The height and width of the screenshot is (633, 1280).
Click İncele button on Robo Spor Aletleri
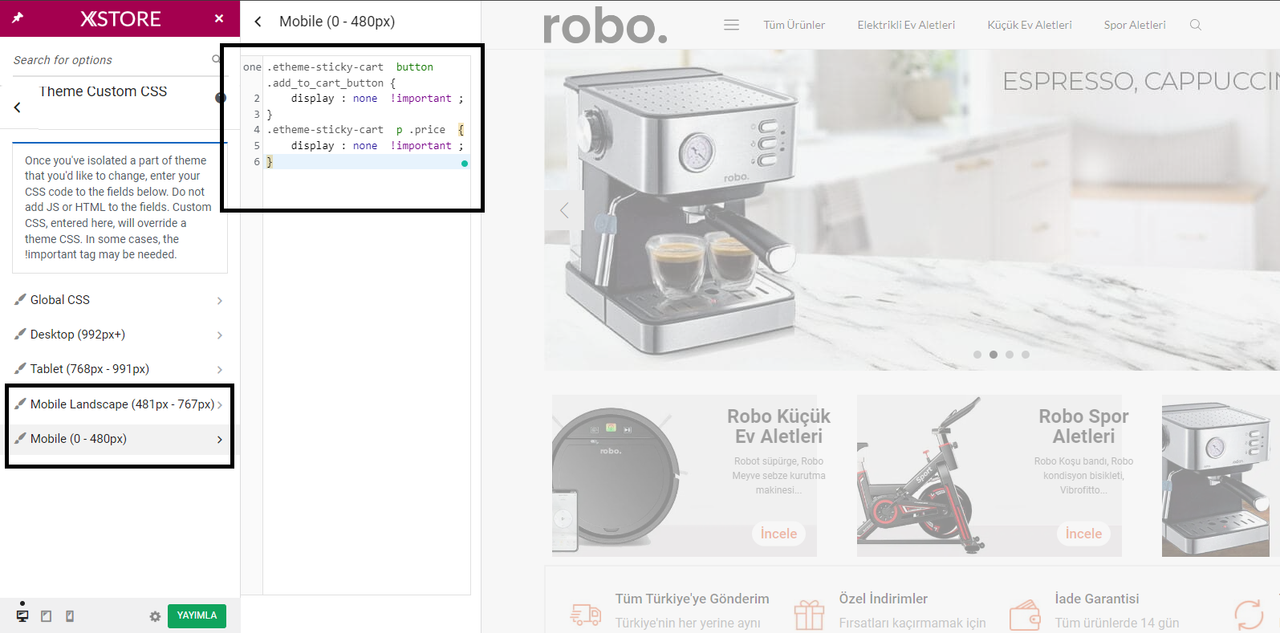(1084, 534)
